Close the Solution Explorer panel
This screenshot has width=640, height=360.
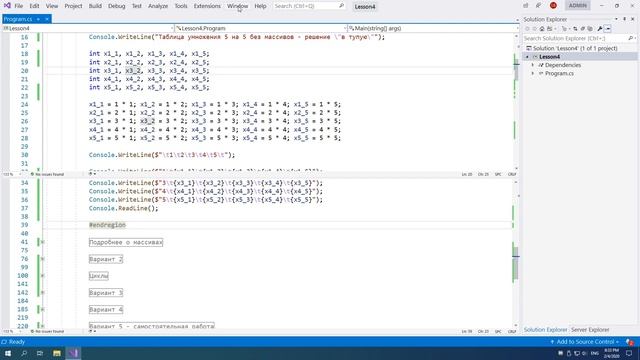pos(633,19)
